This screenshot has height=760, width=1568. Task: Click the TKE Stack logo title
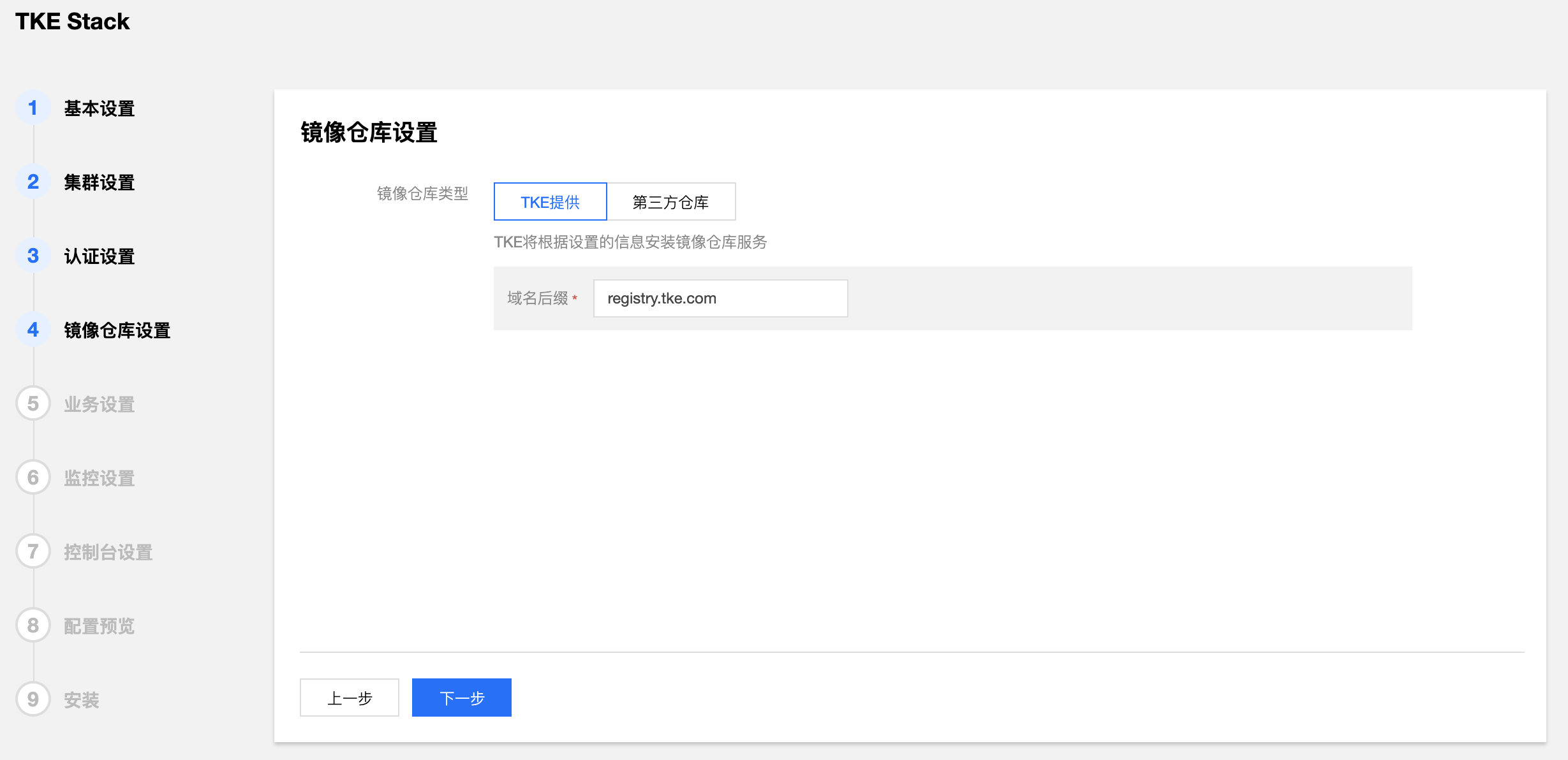point(72,22)
